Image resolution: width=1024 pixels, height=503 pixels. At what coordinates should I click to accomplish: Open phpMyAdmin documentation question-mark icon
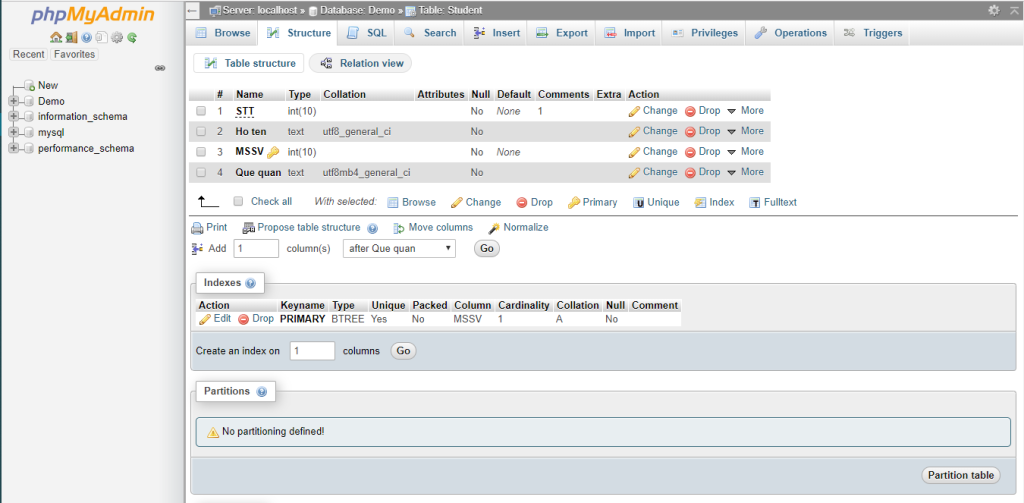[x=86, y=38]
